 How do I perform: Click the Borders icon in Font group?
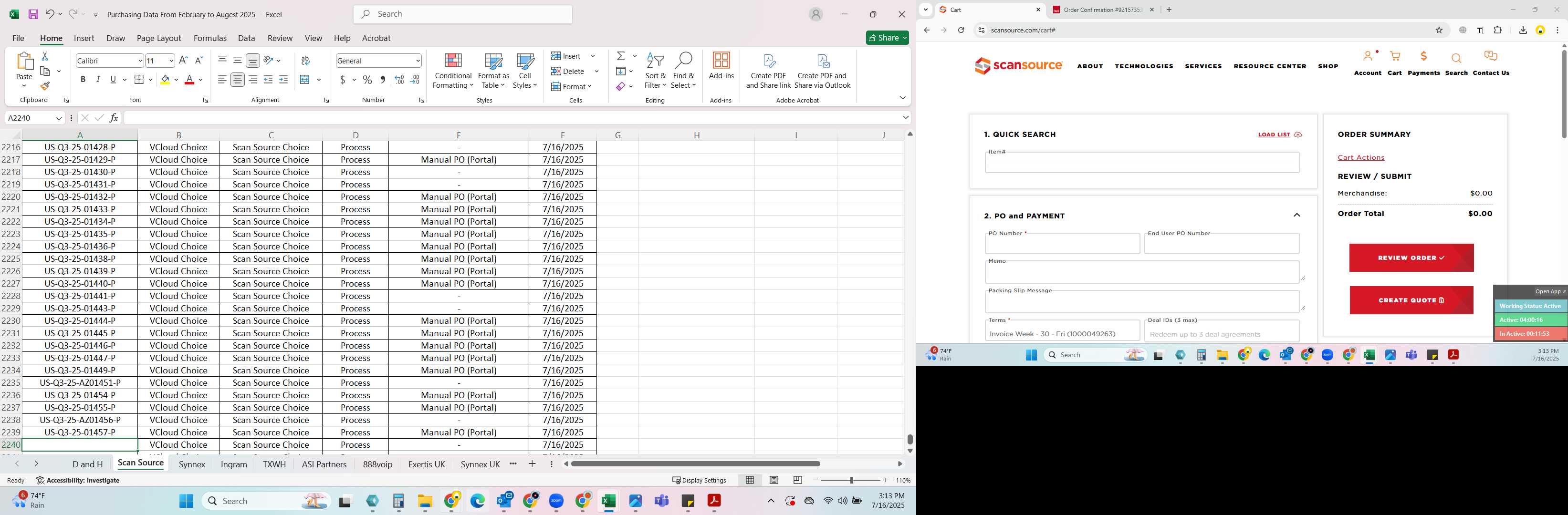pos(139,80)
